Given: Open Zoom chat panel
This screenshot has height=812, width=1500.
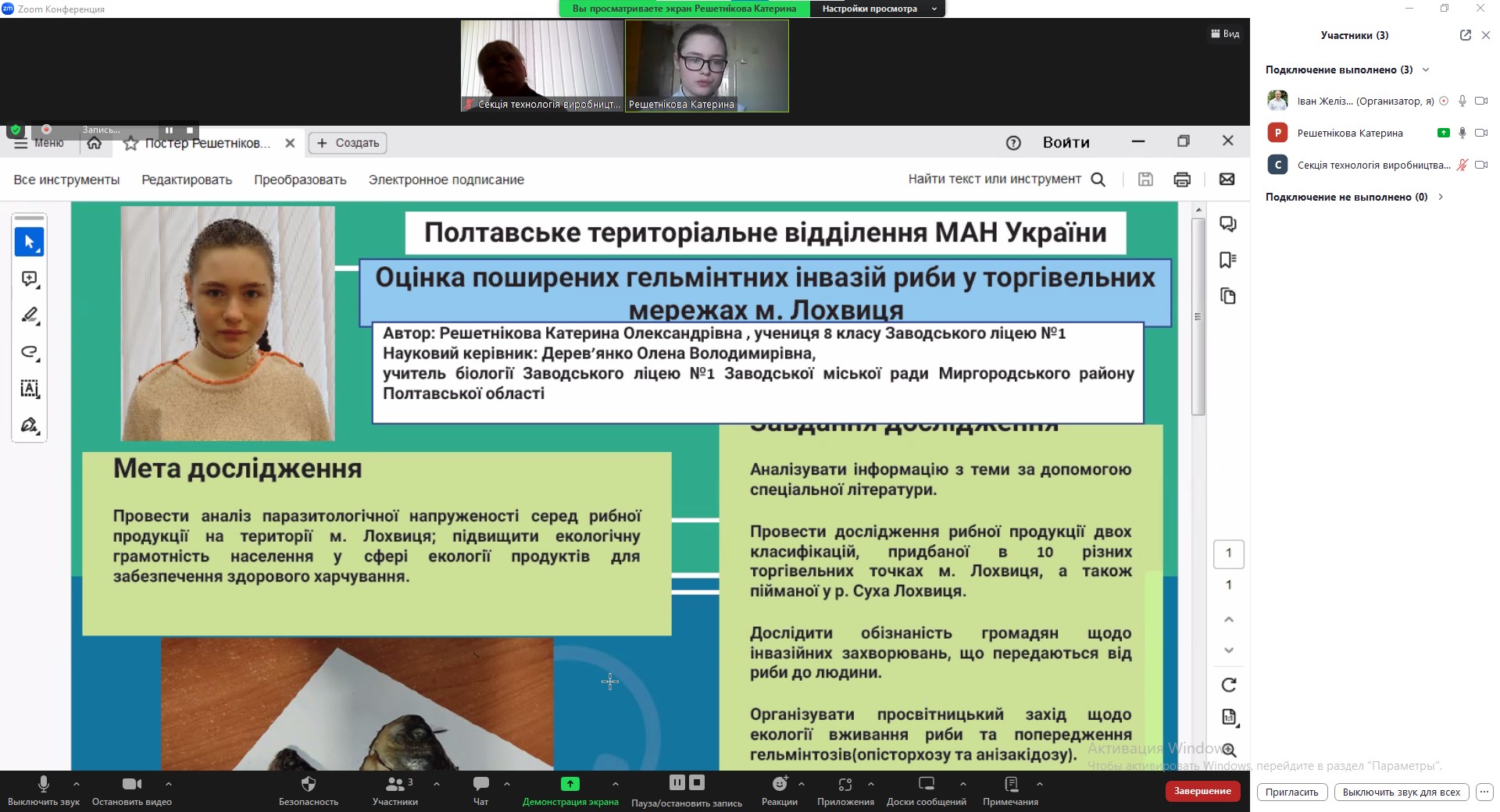Looking at the screenshot, I should 481,790.
